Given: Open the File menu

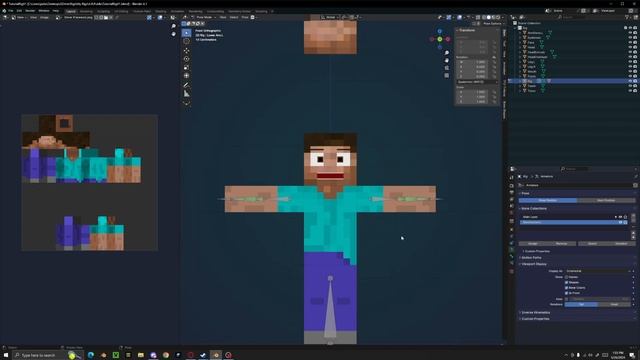Looking at the screenshot, I should click(11, 11).
